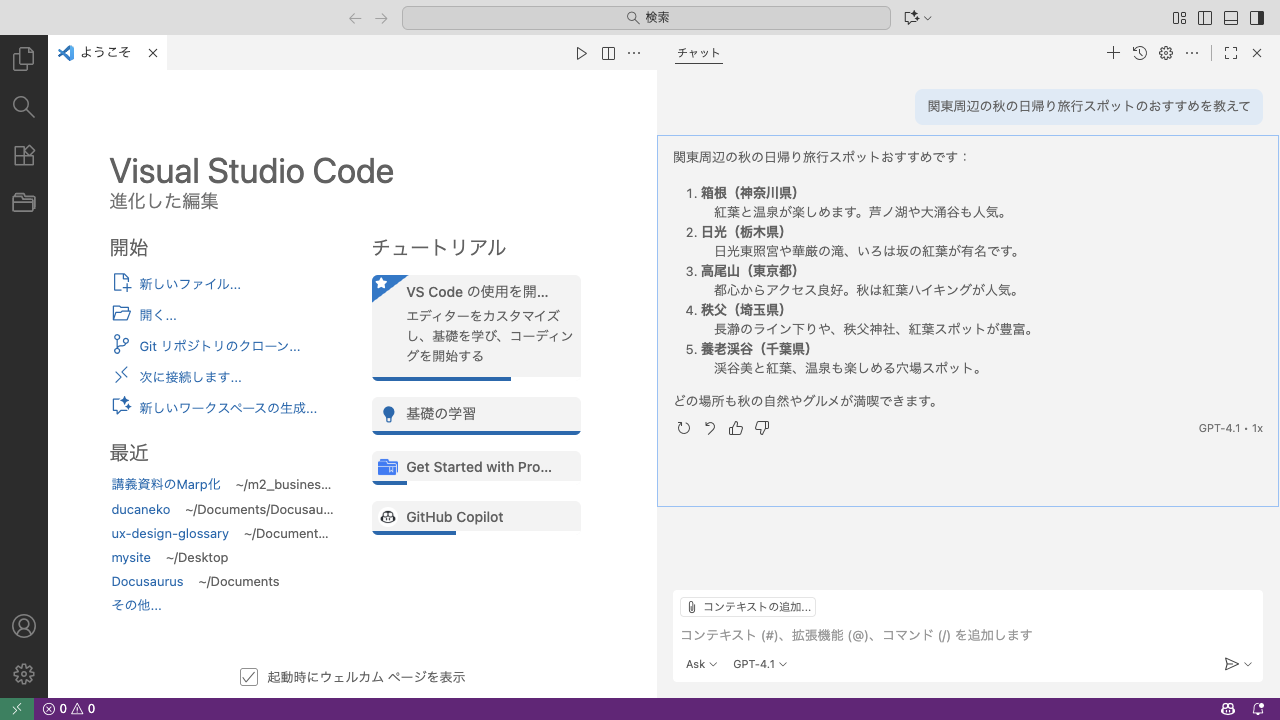Open the Extensions view in activity bar

pyautogui.click(x=23, y=155)
